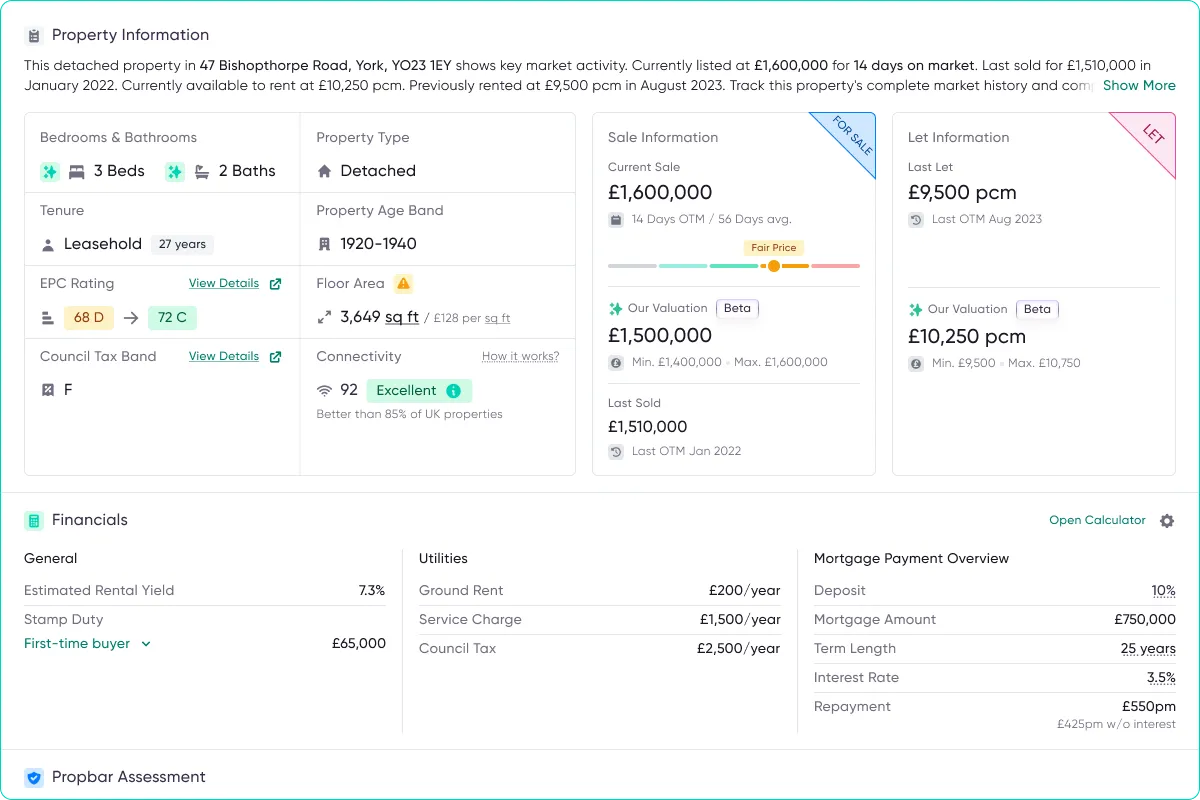Open Calculator from Financials section
This screenshot has width=1200, height=800.
click(1097, 520)
